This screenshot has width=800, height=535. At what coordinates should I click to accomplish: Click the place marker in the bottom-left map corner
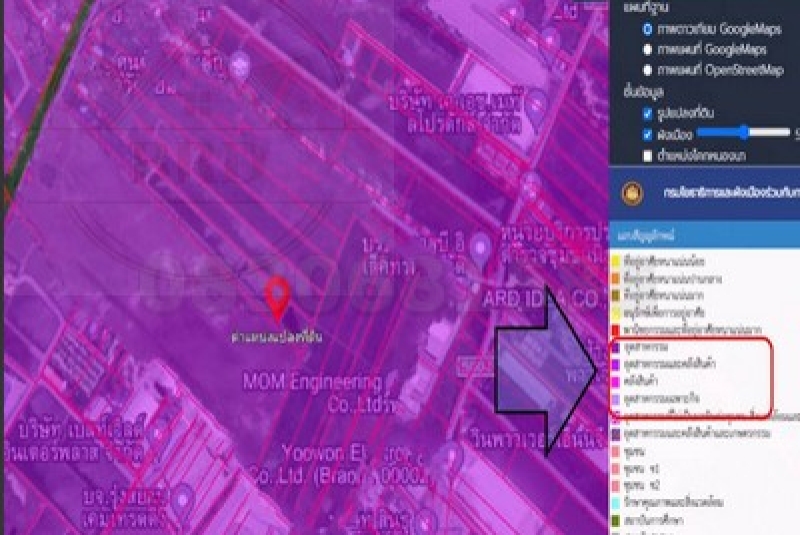click(x=181, y=497)
